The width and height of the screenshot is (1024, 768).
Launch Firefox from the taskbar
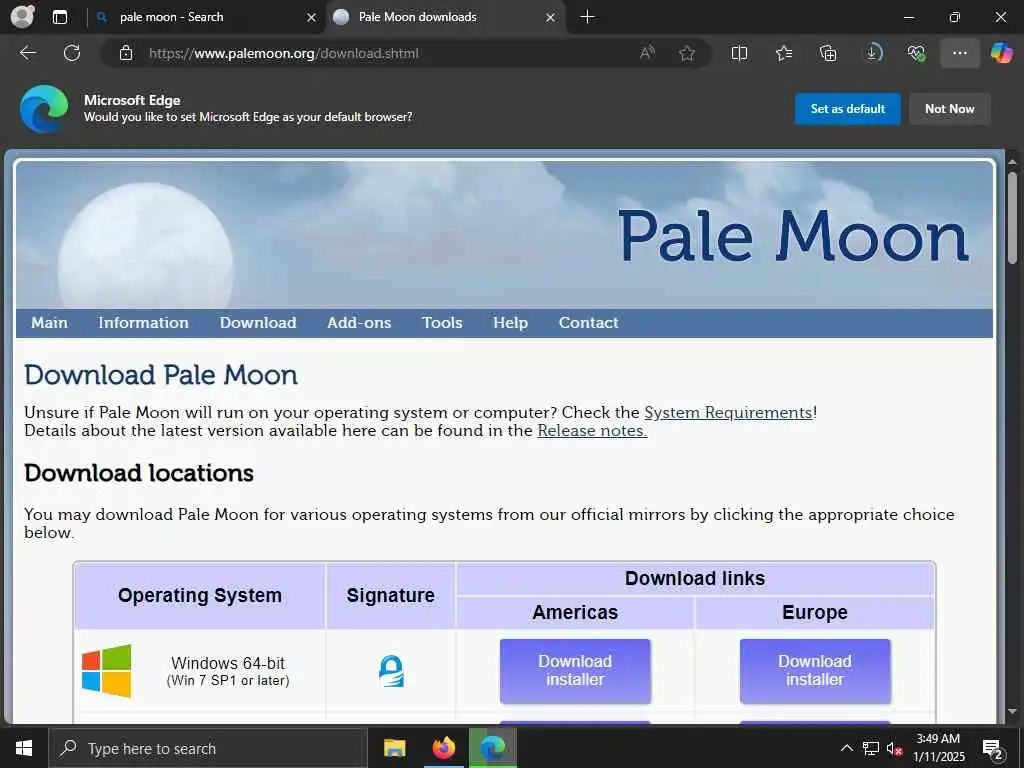(x=443, y=748)
